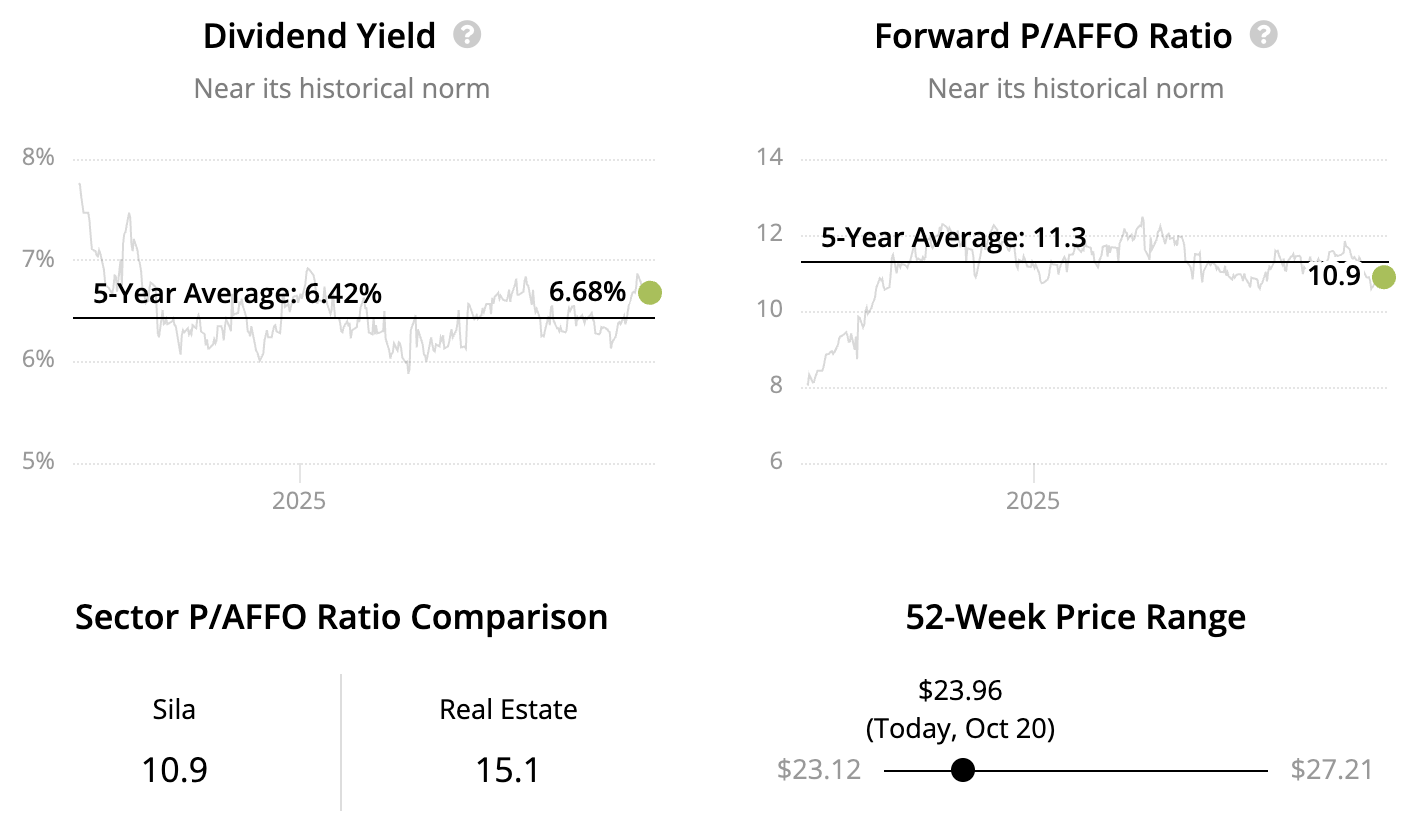Screen dimensions: 1424x826
Task: Open the Forward P/AFFO Ratio help icon
Action: [1264, 36]
